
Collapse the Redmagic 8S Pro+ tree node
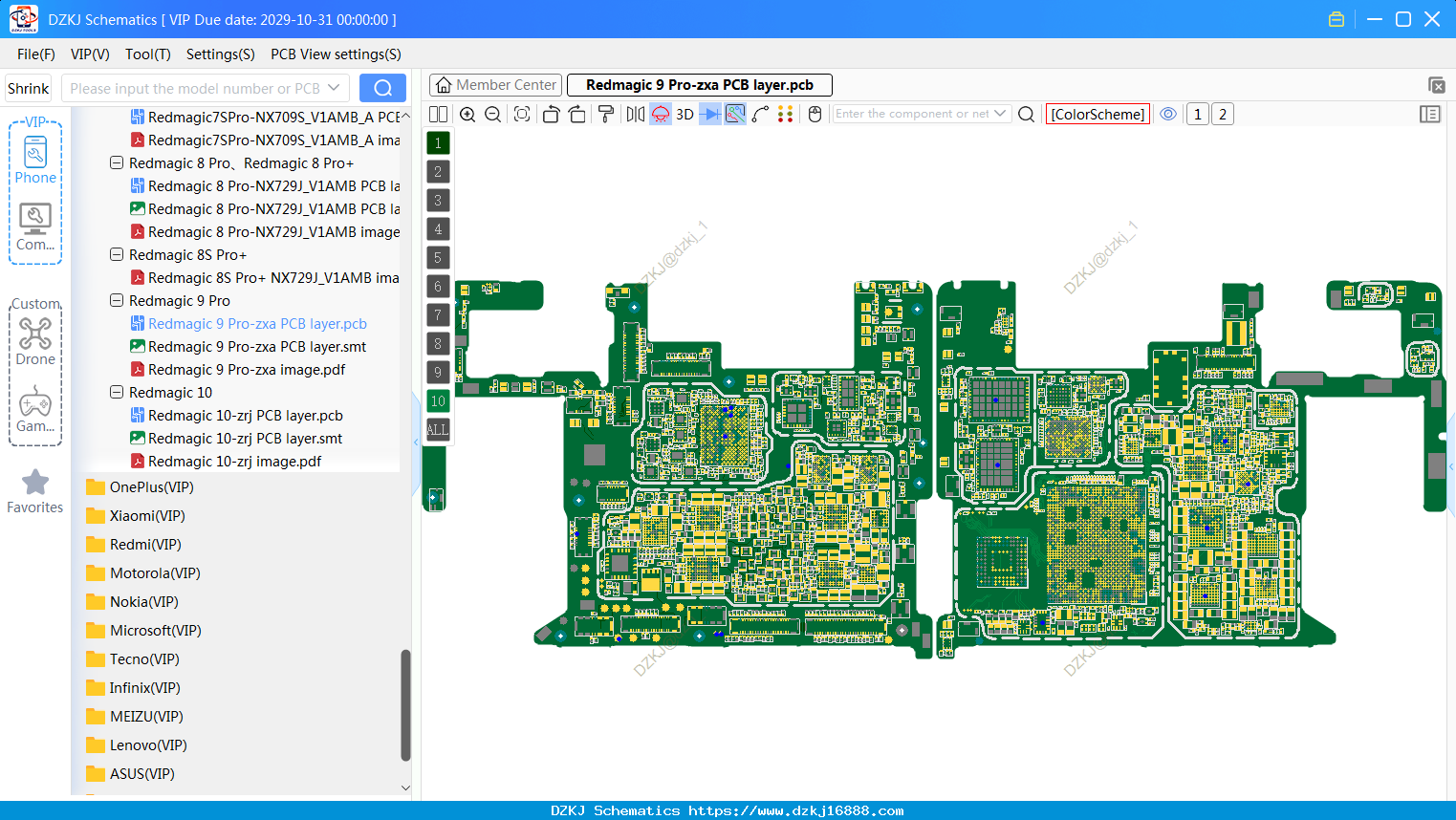(117, 254)
